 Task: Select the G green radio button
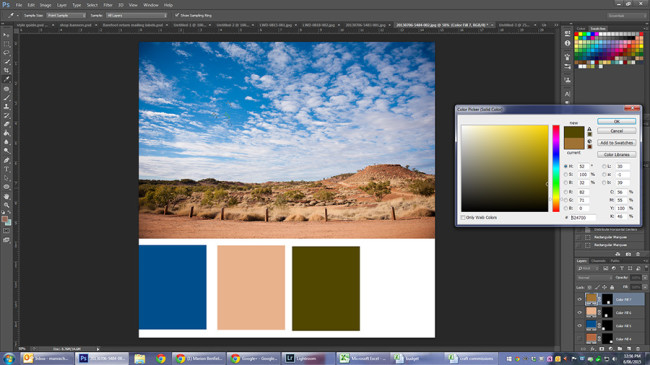tap(566, 200)
